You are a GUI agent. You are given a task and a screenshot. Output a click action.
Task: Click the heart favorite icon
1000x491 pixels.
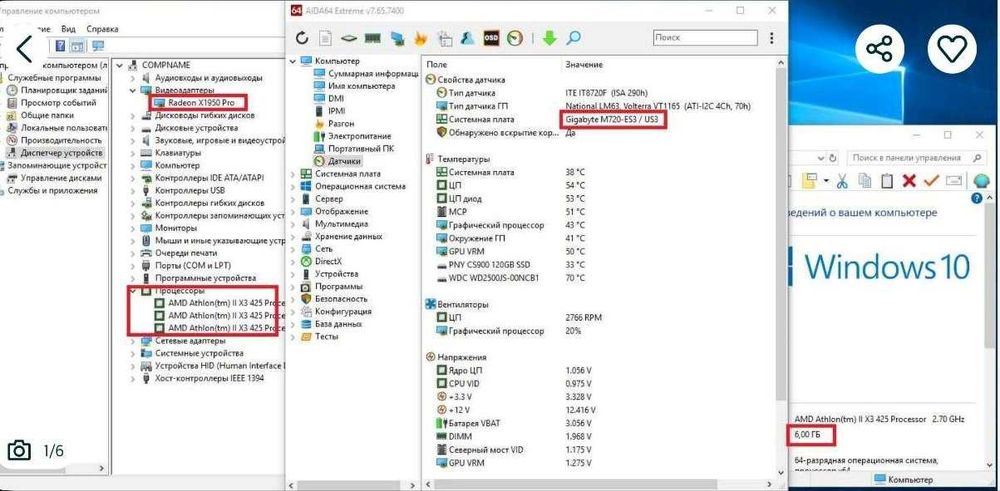tap(952, 48)
